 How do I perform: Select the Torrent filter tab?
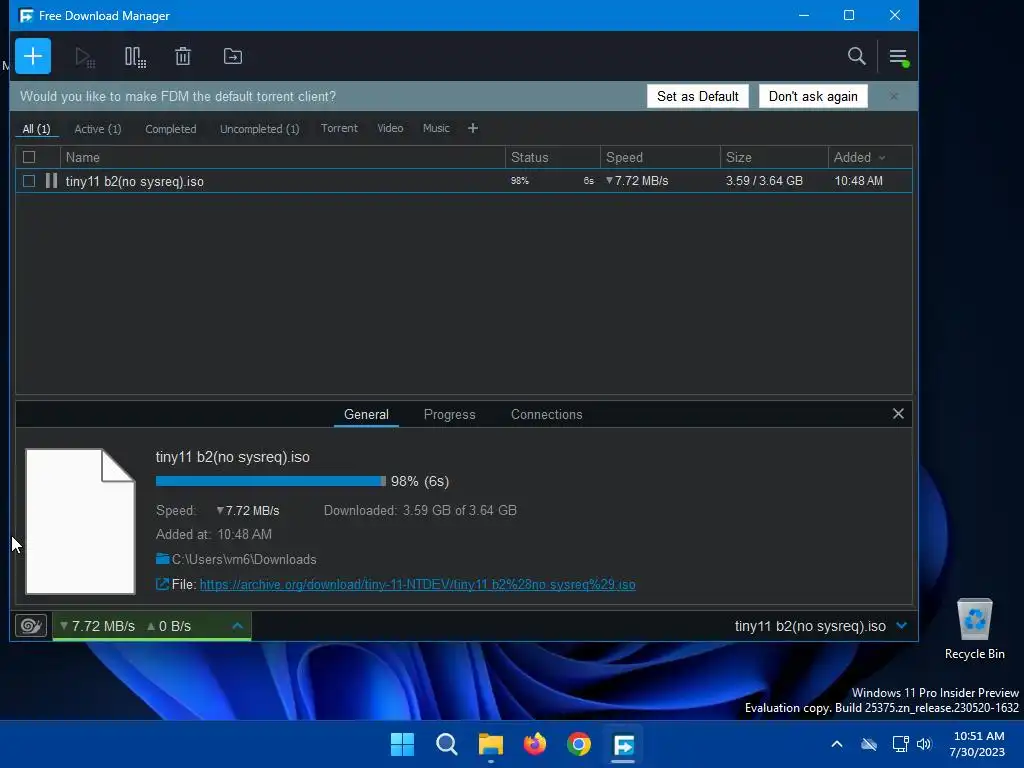coord(339,128)
